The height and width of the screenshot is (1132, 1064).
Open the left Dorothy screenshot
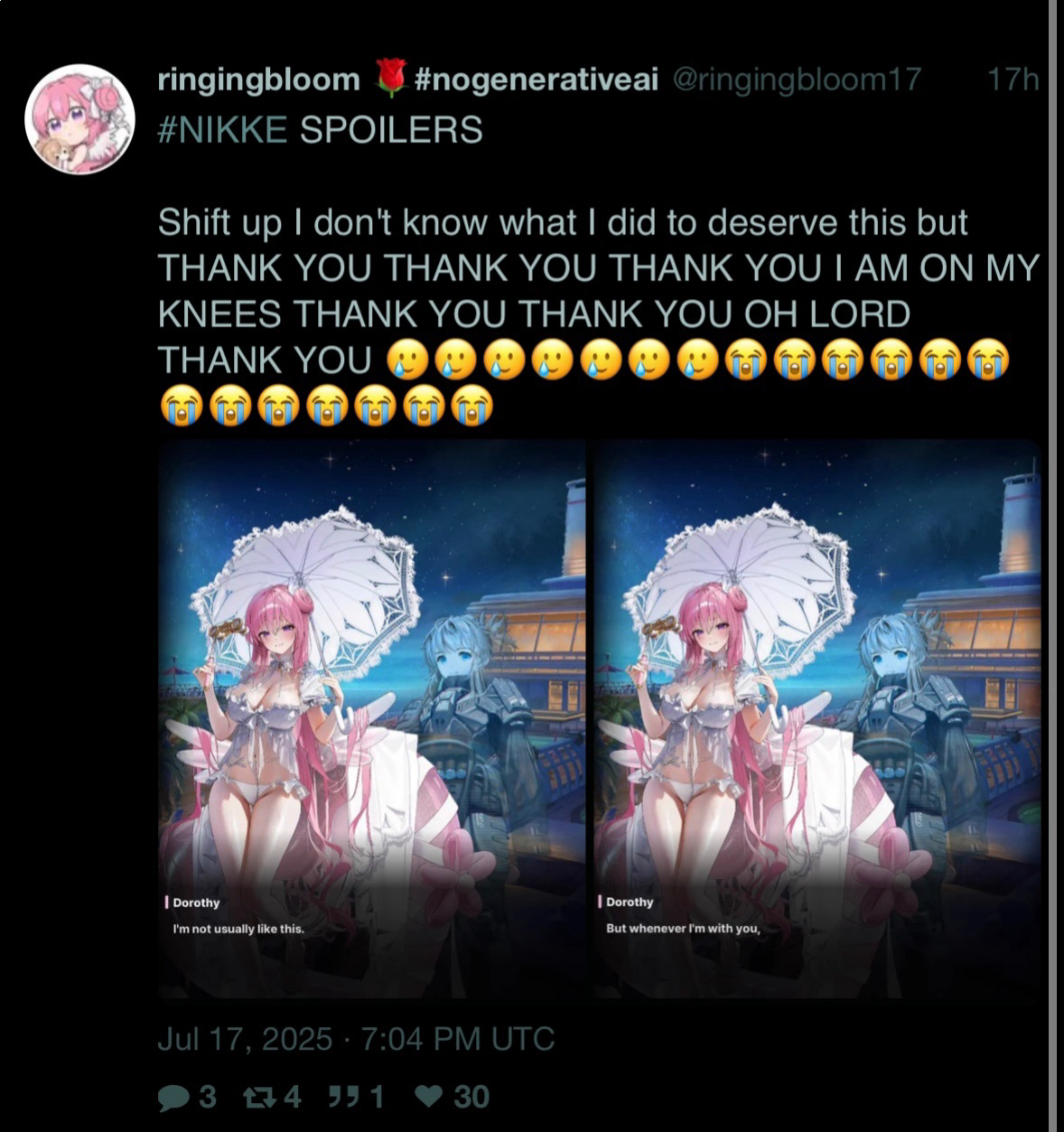click(371, 719)
